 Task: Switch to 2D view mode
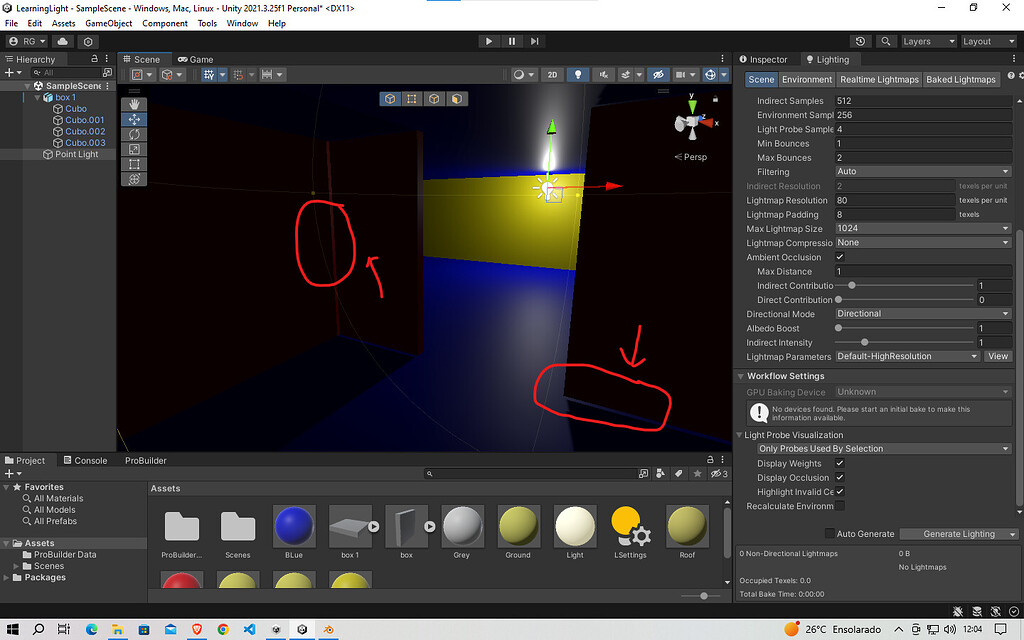click(x=553, y=75)
